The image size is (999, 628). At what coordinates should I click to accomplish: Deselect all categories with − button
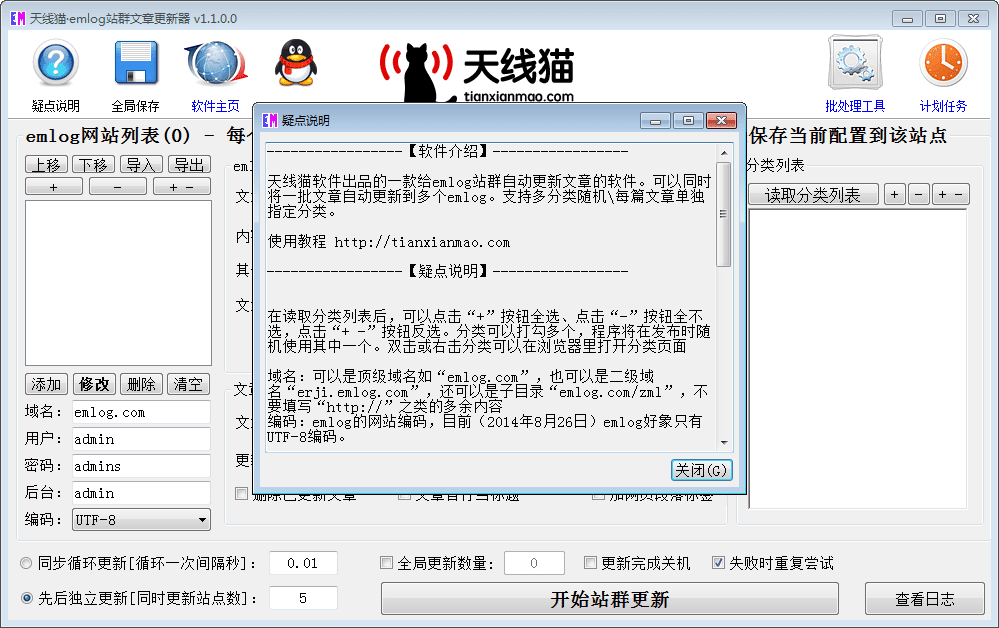click(x=919, y=194)
